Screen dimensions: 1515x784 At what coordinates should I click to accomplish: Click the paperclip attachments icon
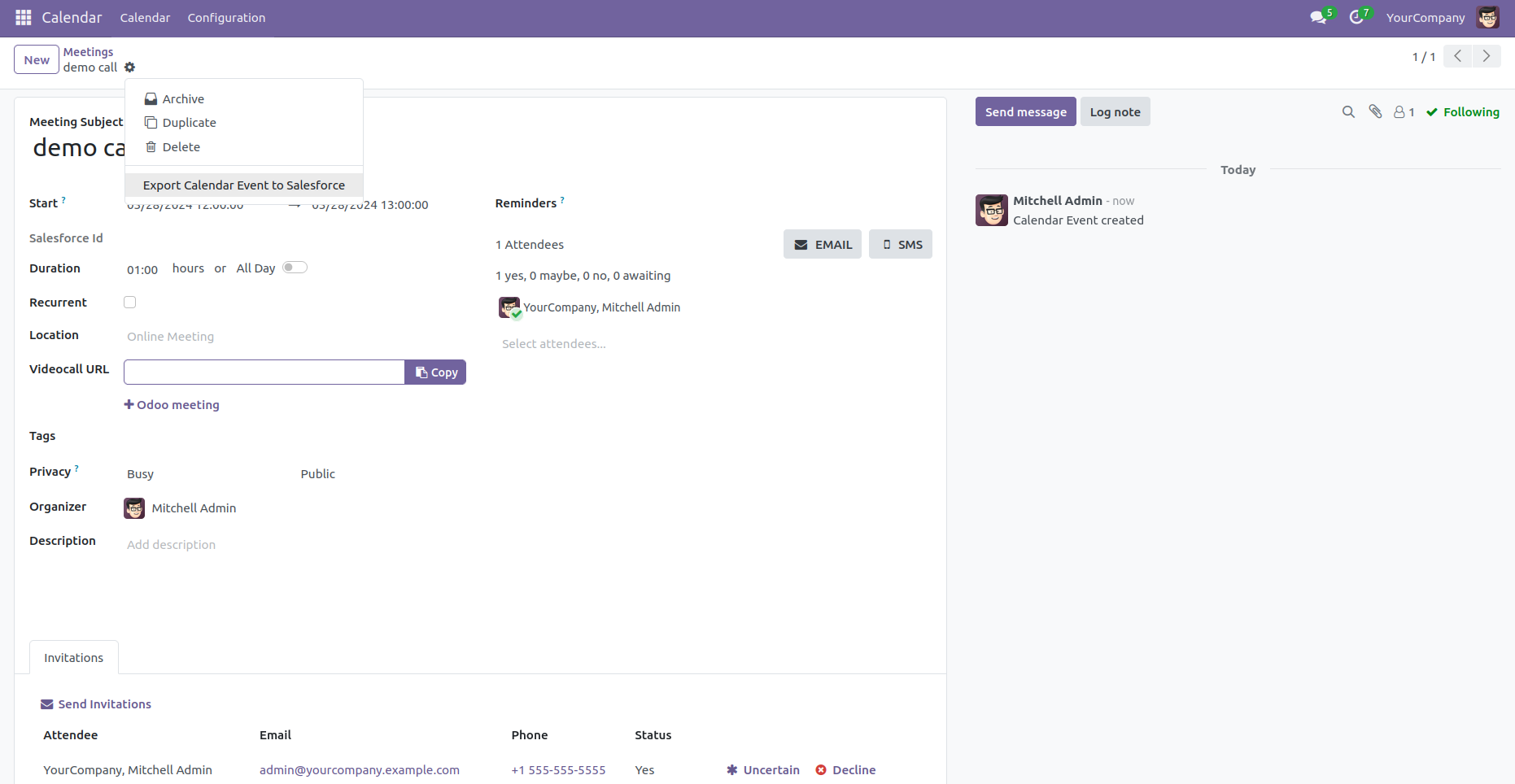[x=1375, y=112]
